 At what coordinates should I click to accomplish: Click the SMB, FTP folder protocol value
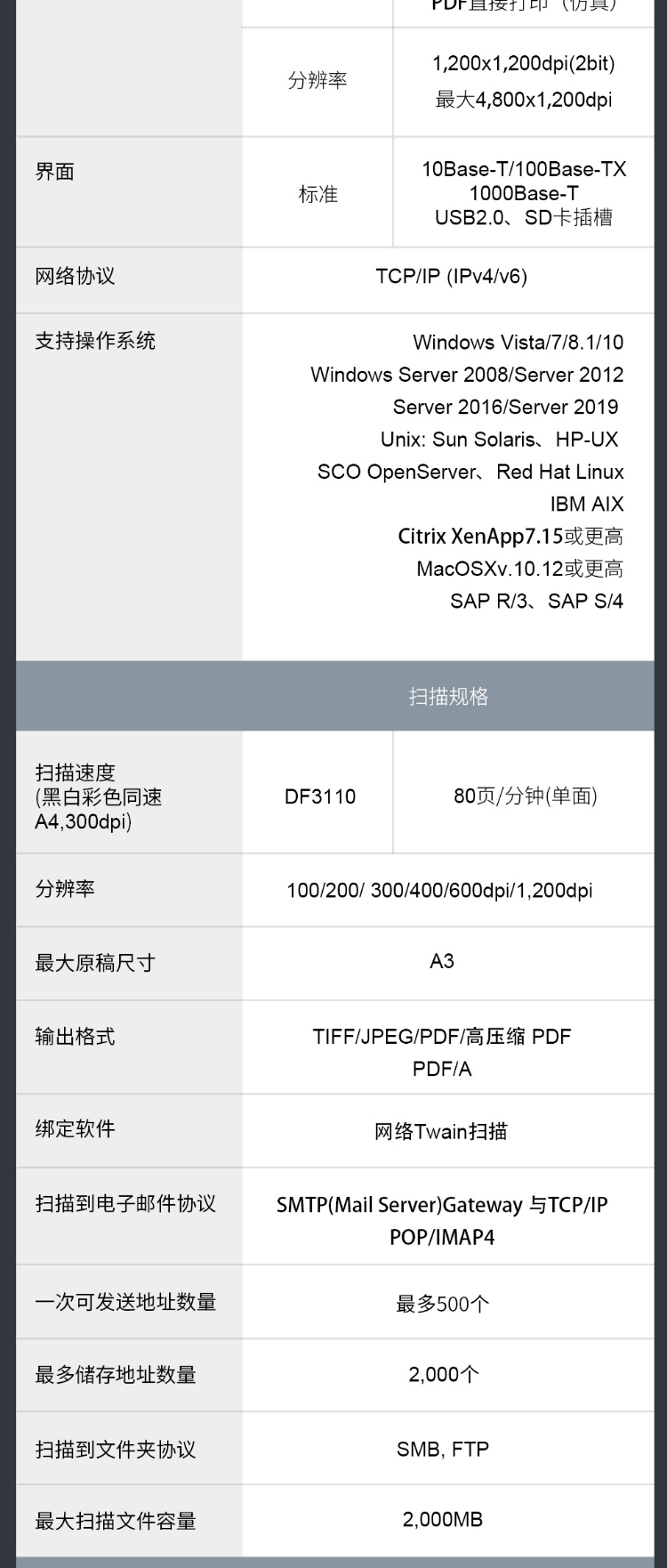pyautogui.click(x=442, y=1450)
